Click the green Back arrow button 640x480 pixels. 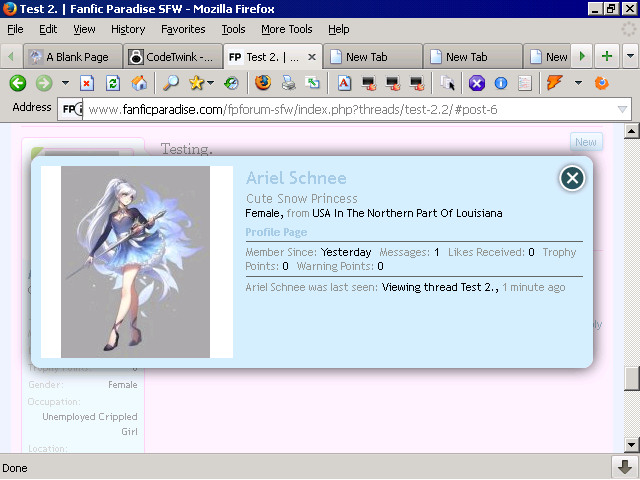pyautogui.click(x=18, y=83)
